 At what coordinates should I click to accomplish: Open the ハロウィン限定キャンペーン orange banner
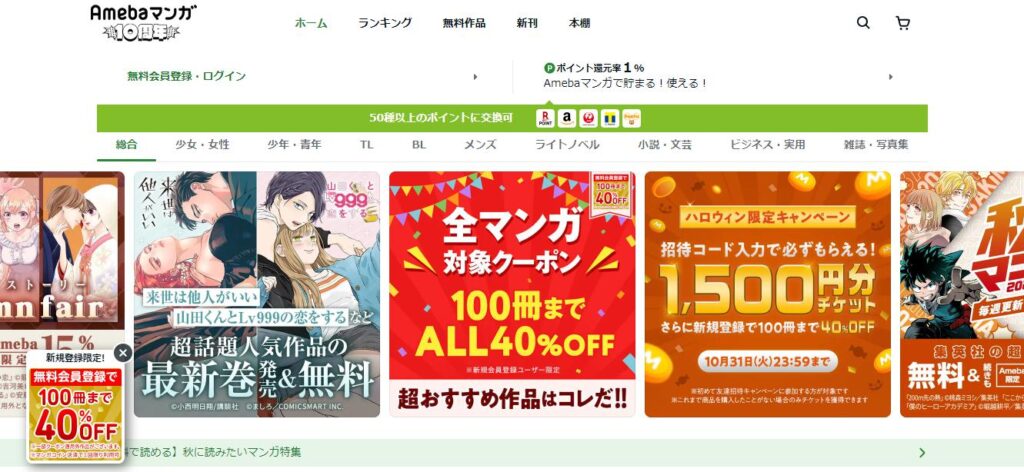(767, 294)
